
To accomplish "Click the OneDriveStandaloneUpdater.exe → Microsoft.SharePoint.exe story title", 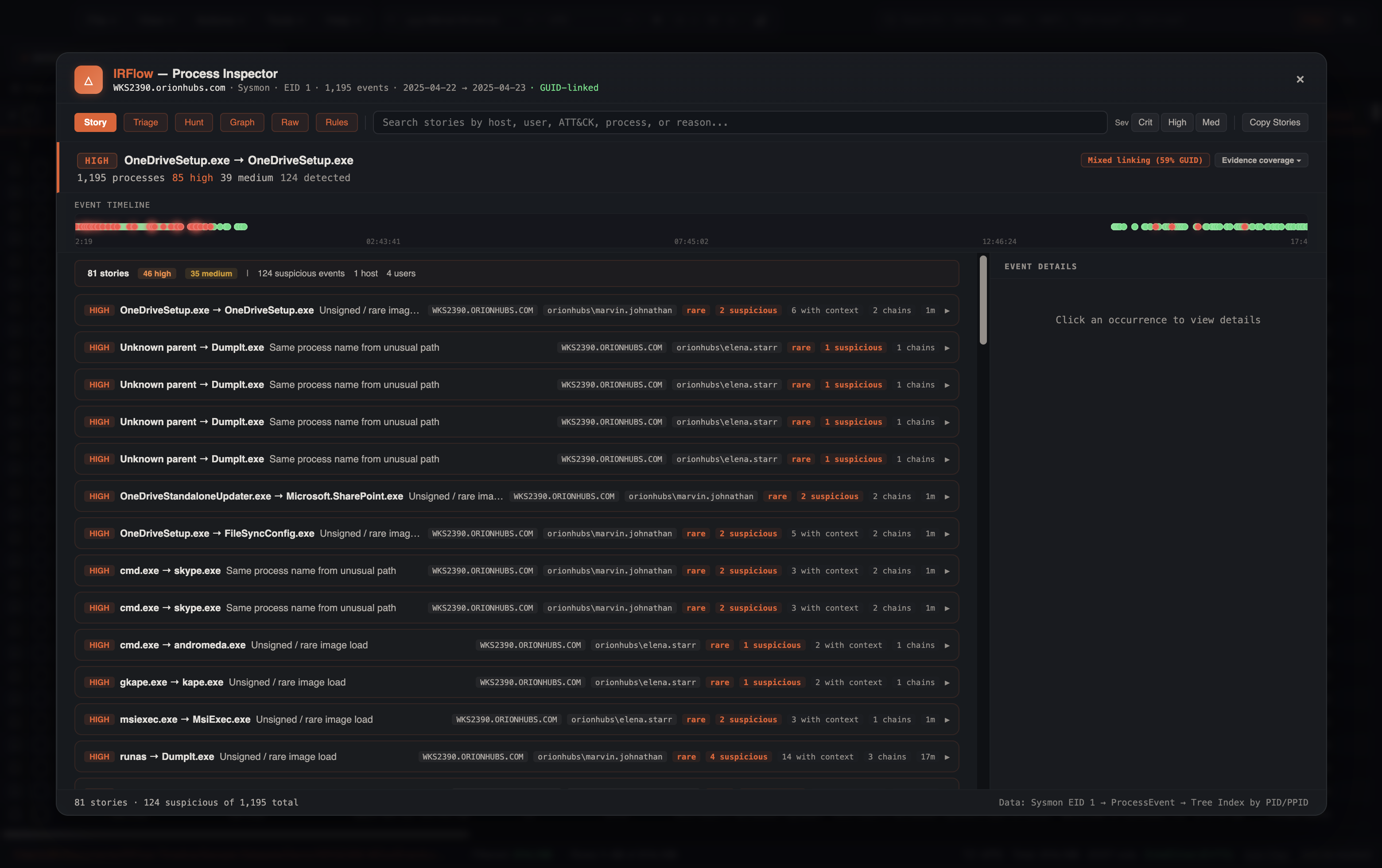I will [x=261, y=496].
